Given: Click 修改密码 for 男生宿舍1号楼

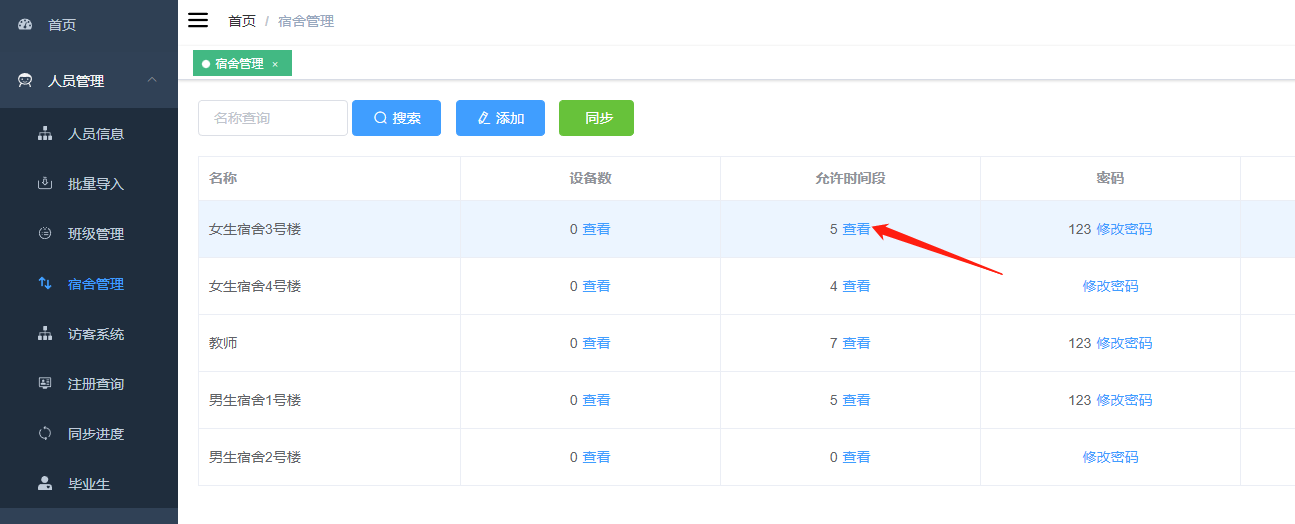Looking at the screenshot, I should 1124,400.
